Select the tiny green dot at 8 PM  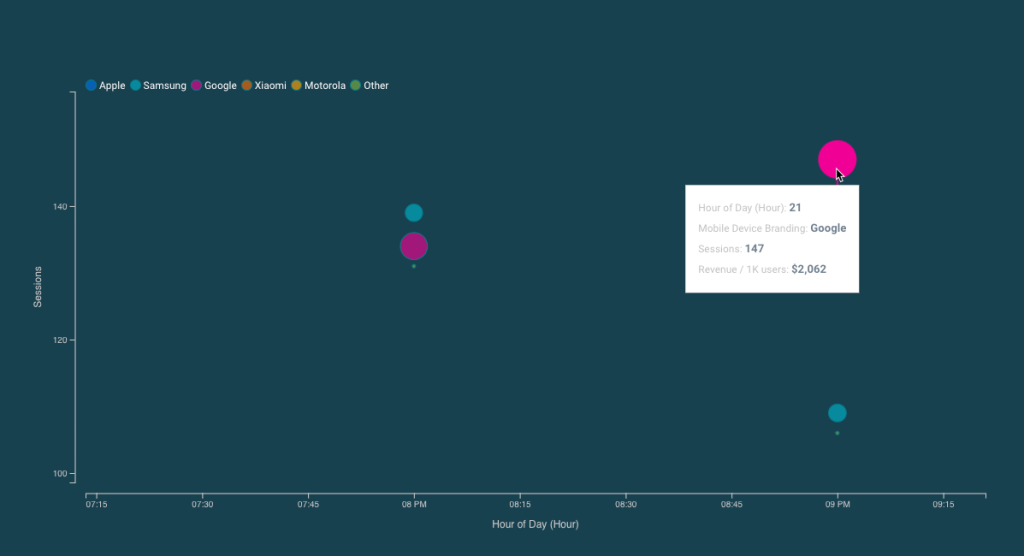(x=413, y=266)
